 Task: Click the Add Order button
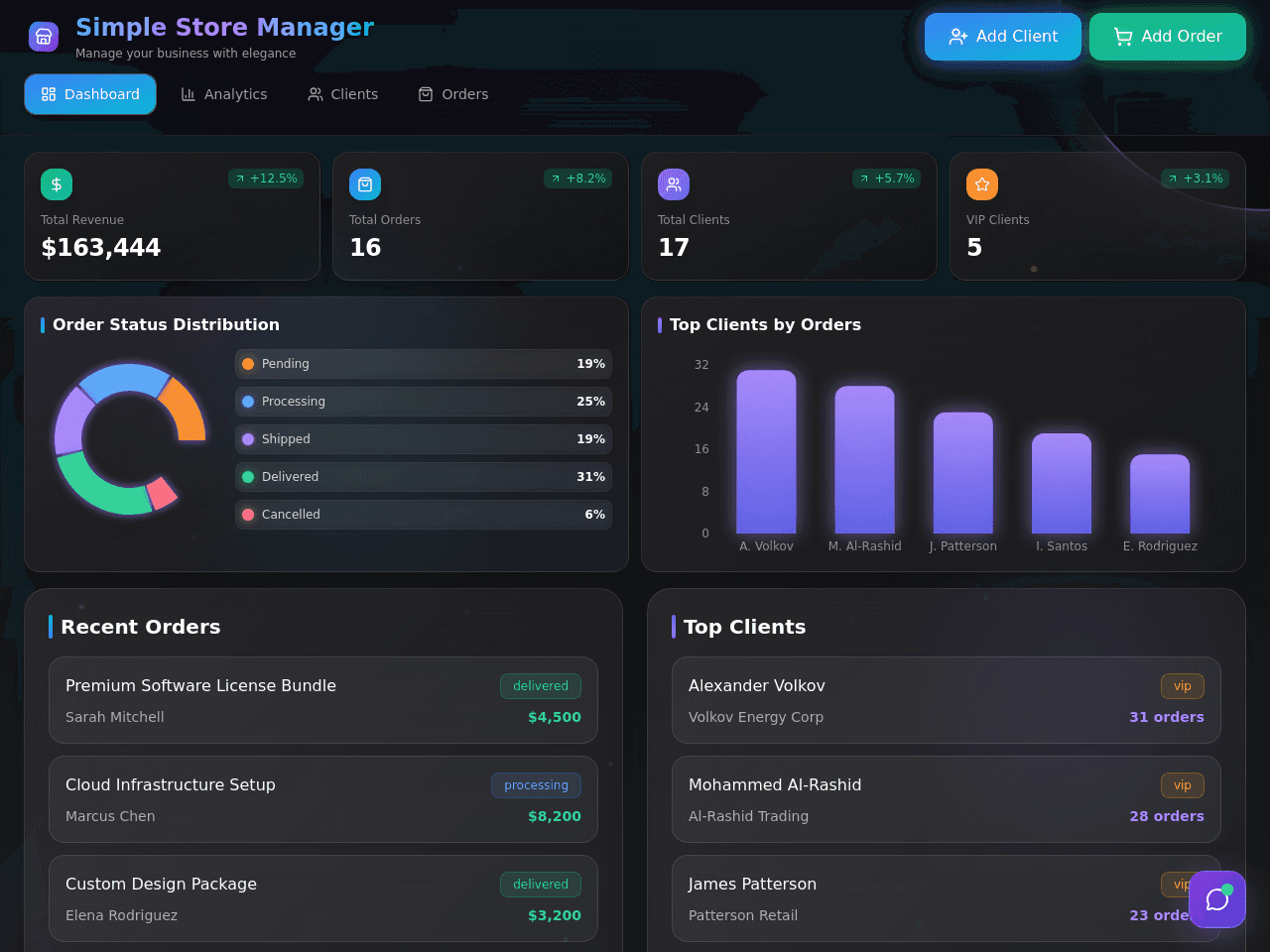tap(1168, 37)
